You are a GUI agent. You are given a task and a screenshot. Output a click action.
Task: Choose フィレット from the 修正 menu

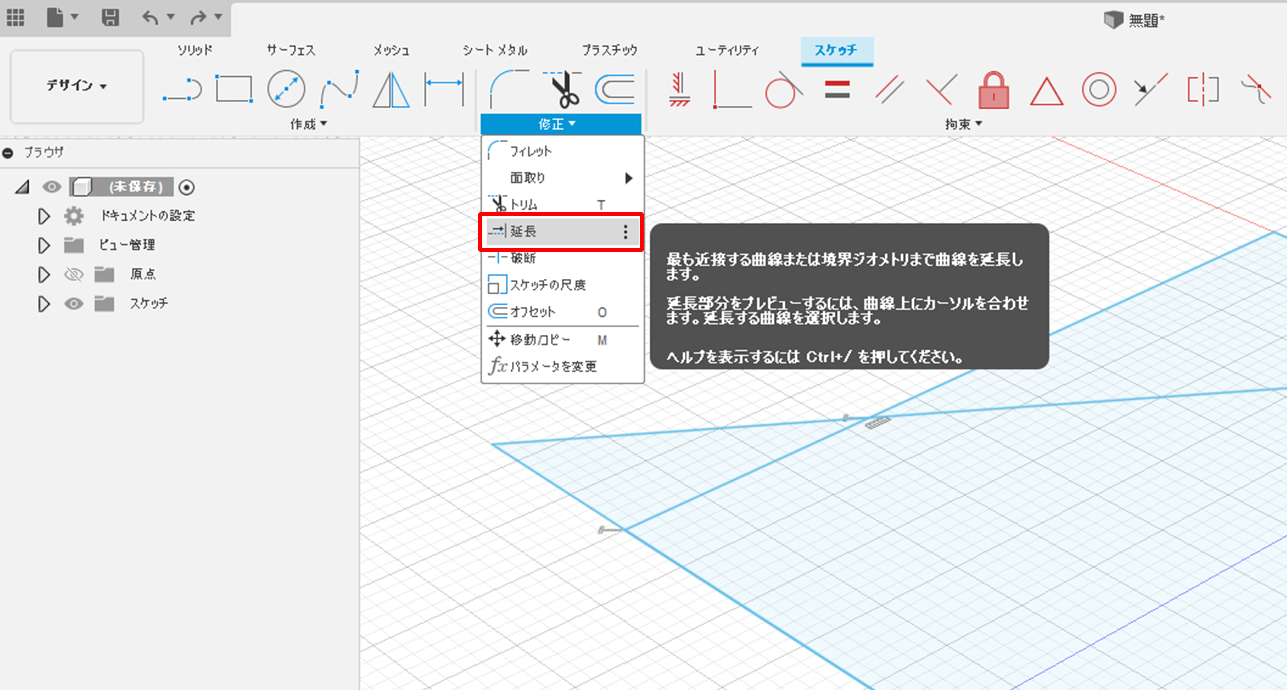[x=562, y=151]
